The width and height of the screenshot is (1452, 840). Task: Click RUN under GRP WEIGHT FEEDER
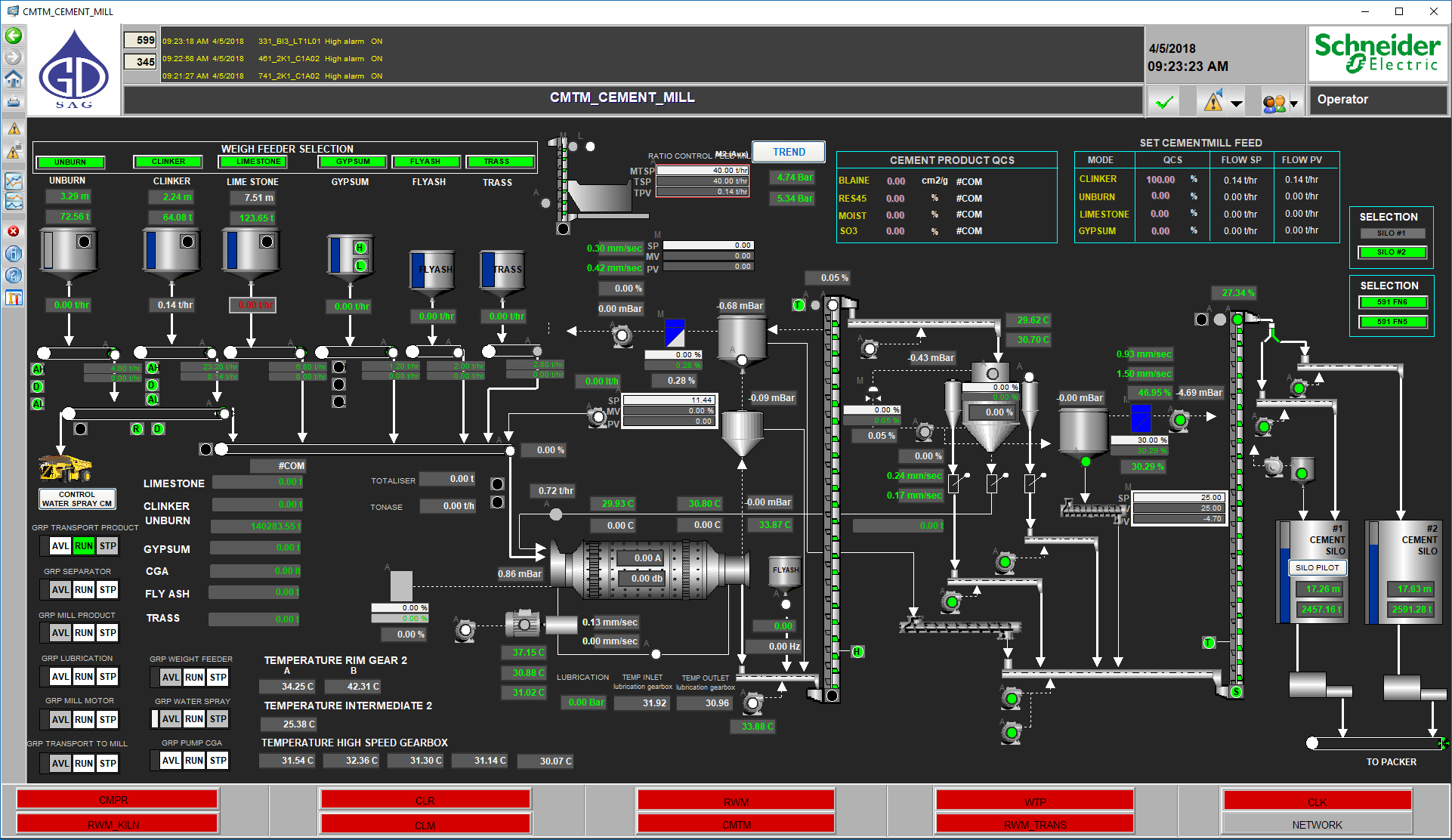(x=194, y=677)
